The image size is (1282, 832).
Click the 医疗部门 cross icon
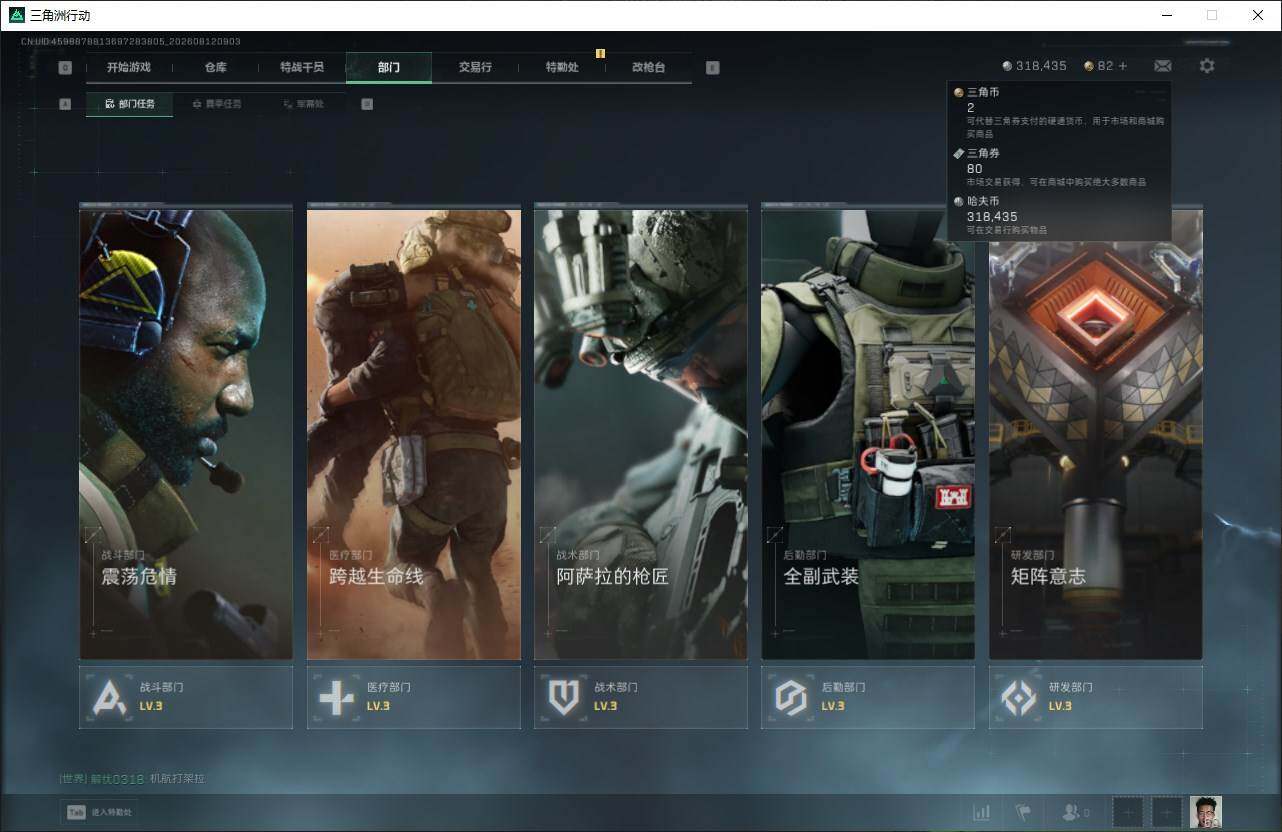click(x=336, y=697)
